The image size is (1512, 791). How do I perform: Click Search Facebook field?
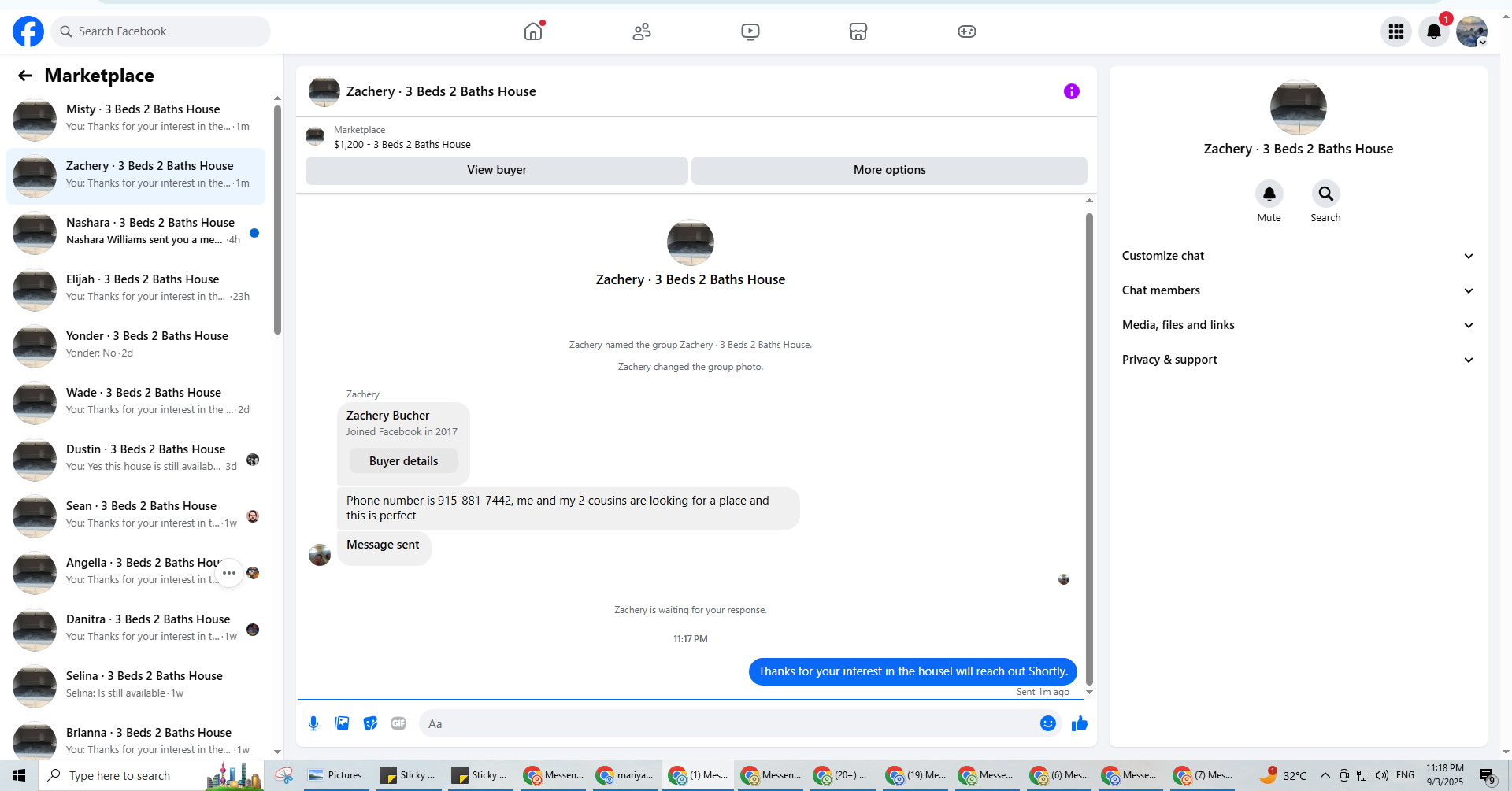tap(161, 31)
